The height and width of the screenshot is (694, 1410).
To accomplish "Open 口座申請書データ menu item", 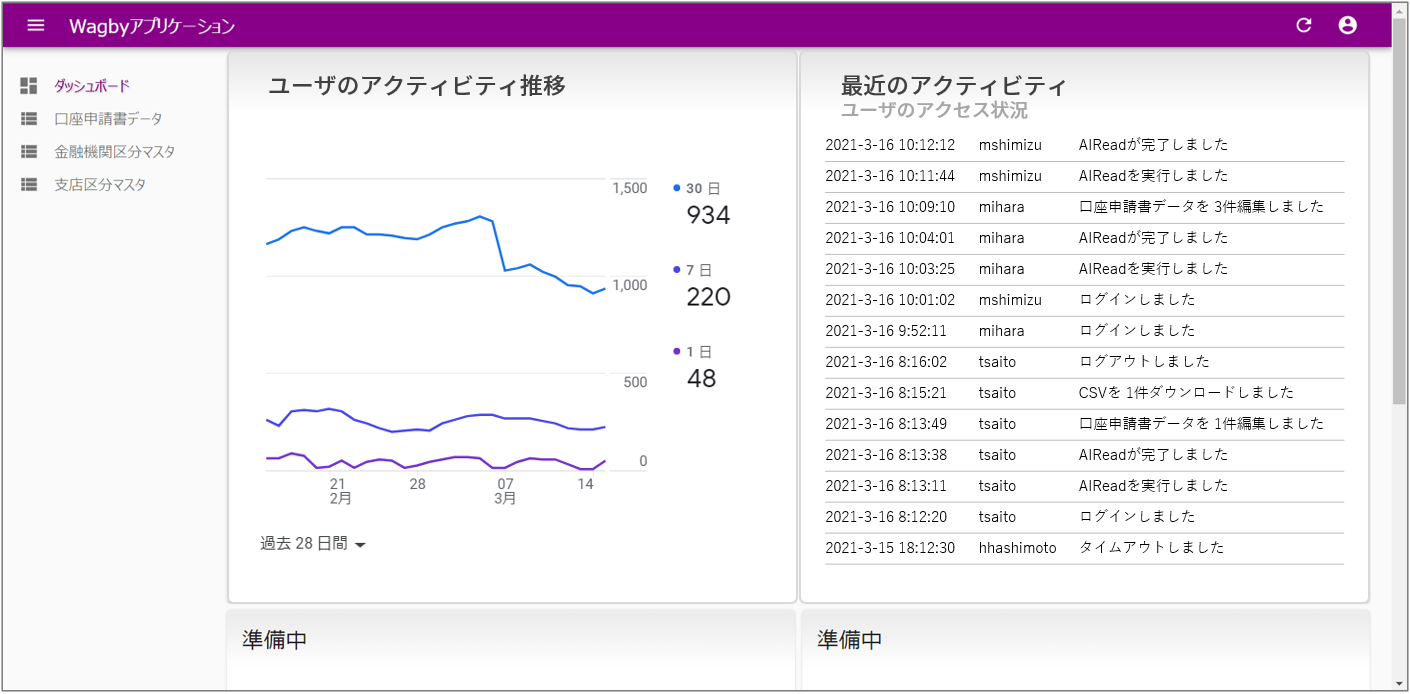I will pyautogui.click(x=108, y=119).
